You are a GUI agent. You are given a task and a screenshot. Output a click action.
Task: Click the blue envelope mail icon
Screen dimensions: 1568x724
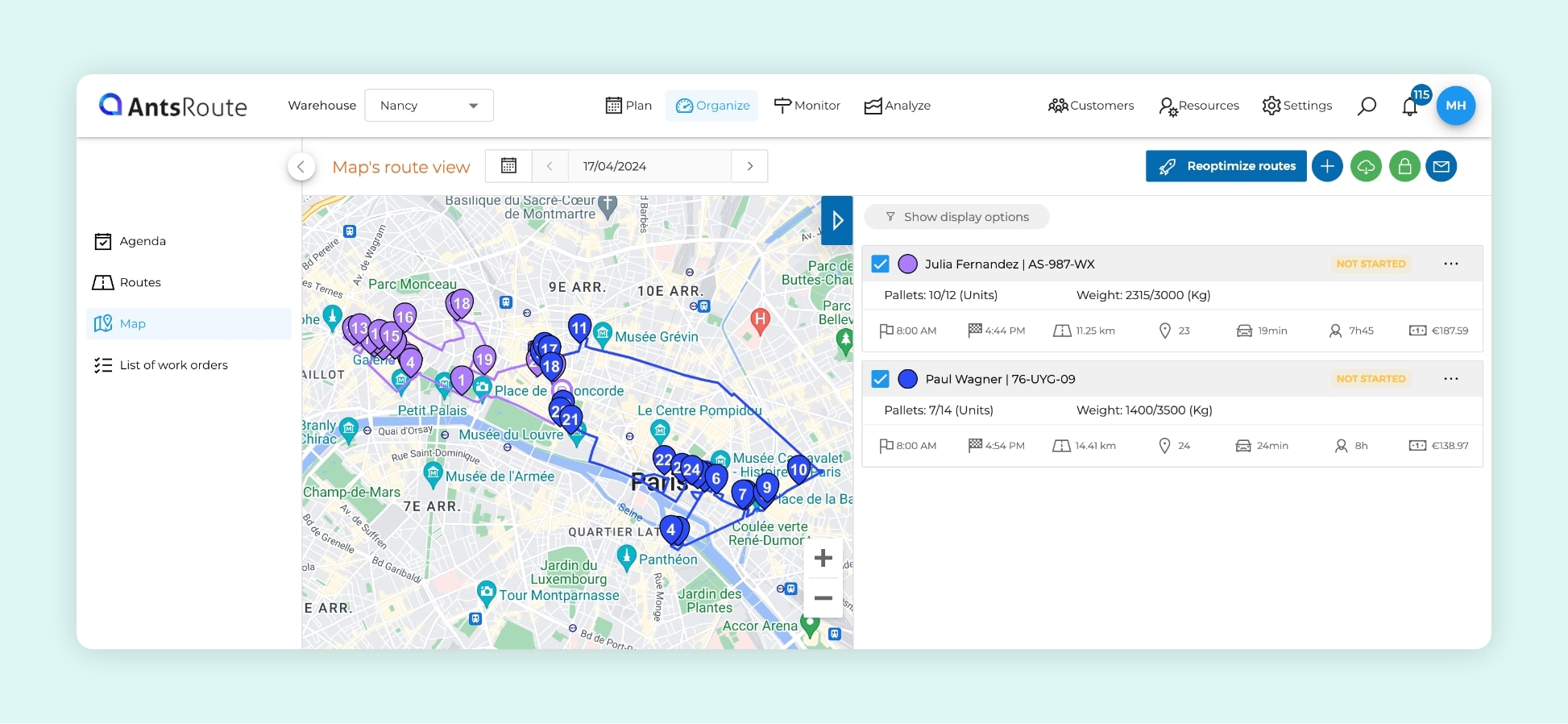[1441, 166]
